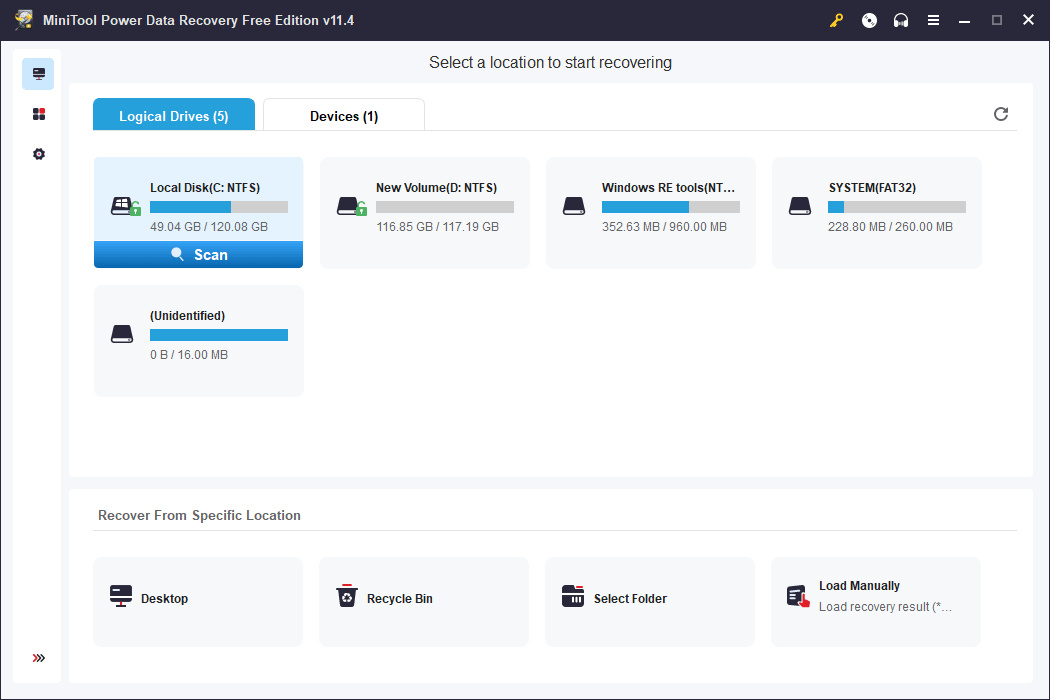Open the utilities grid sidebar icon

39,114
